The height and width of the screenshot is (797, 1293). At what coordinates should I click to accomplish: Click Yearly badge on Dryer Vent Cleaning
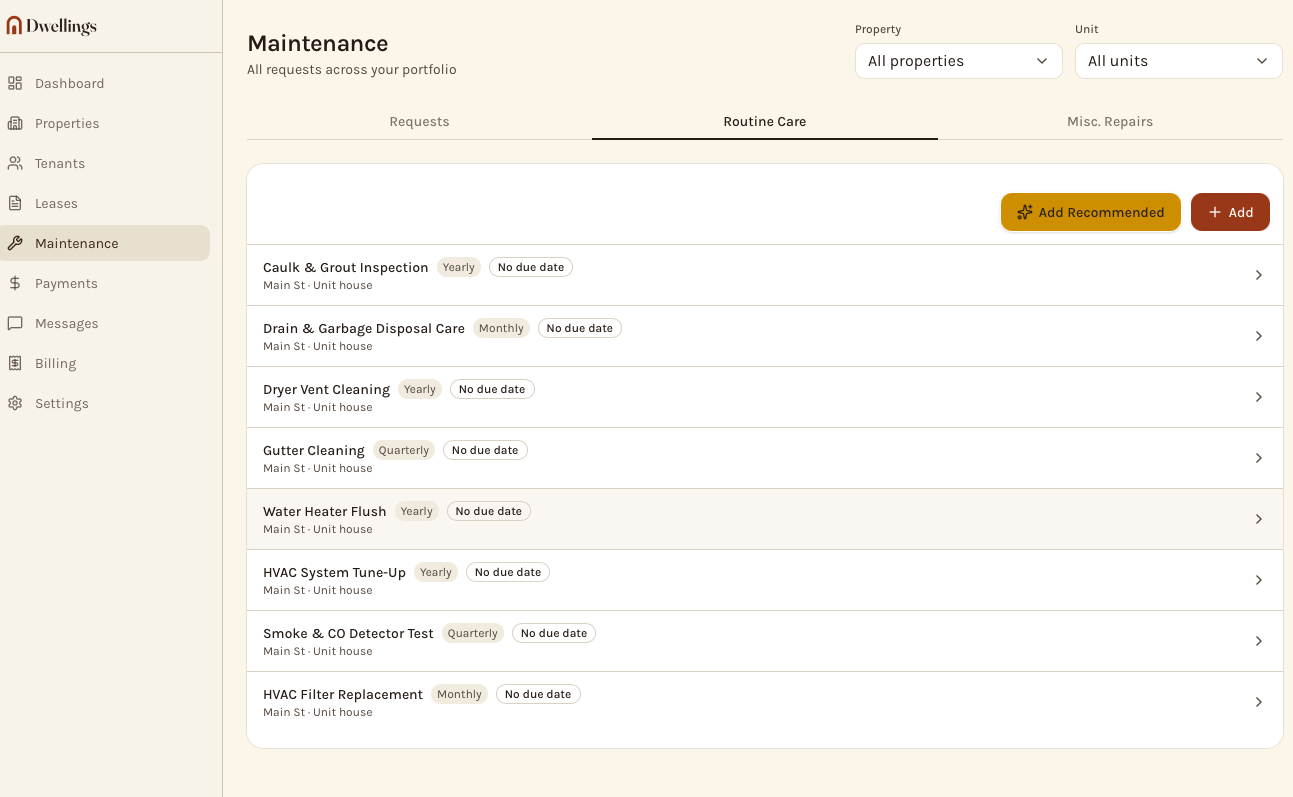tap(420, 389)
